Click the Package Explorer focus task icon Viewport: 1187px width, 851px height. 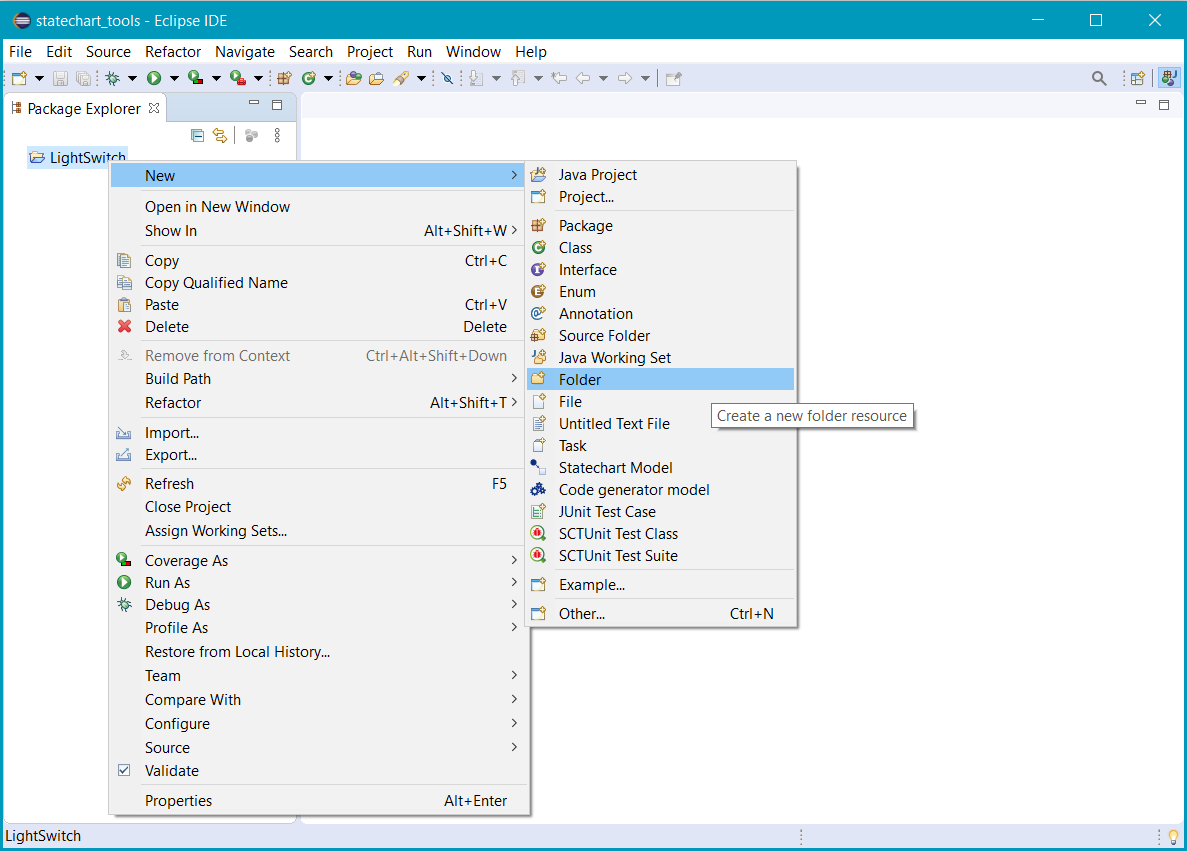tap(251, 136)
